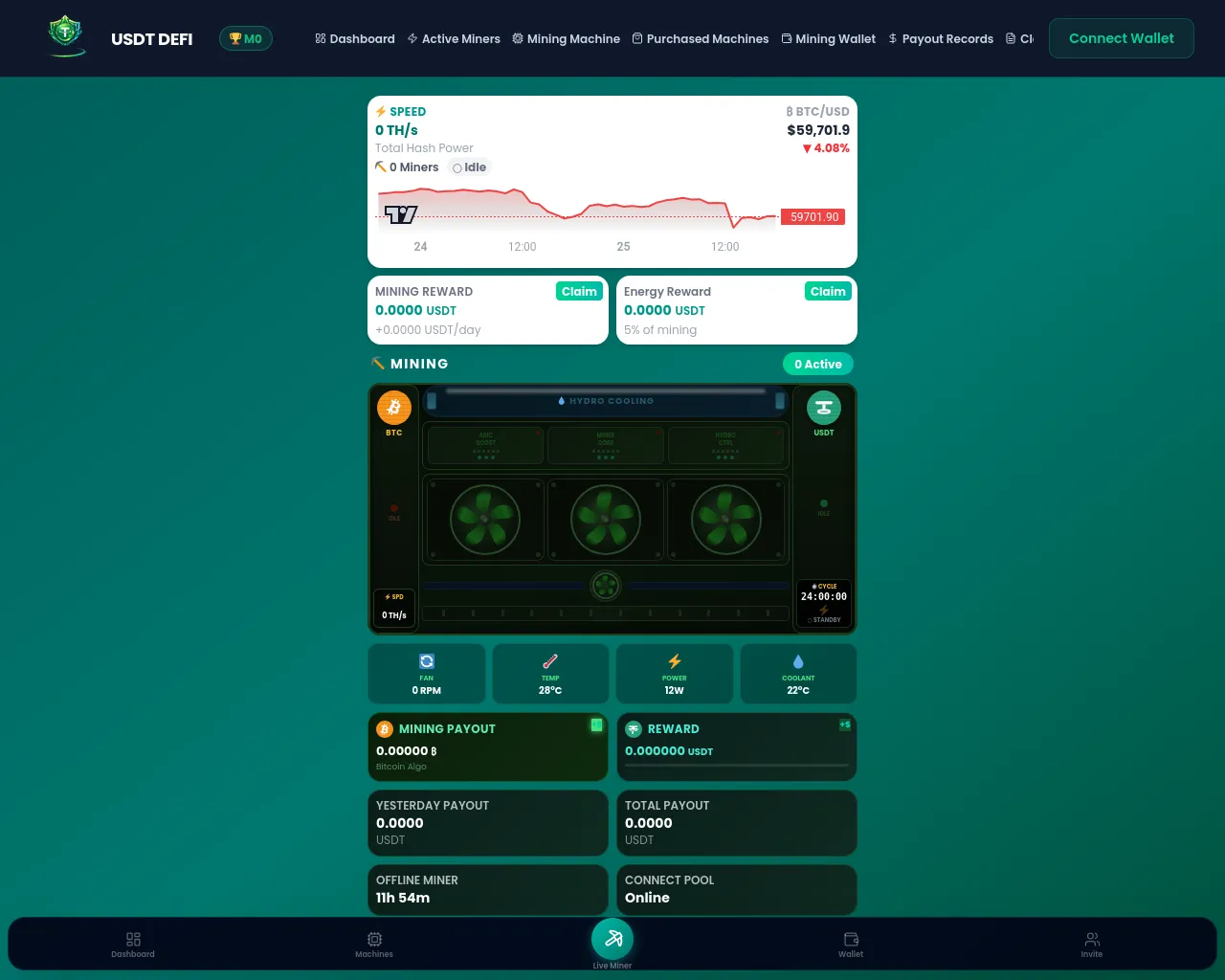
Task: Click the lightning bolt icon beside SPEED
Action: click(381, 112)
